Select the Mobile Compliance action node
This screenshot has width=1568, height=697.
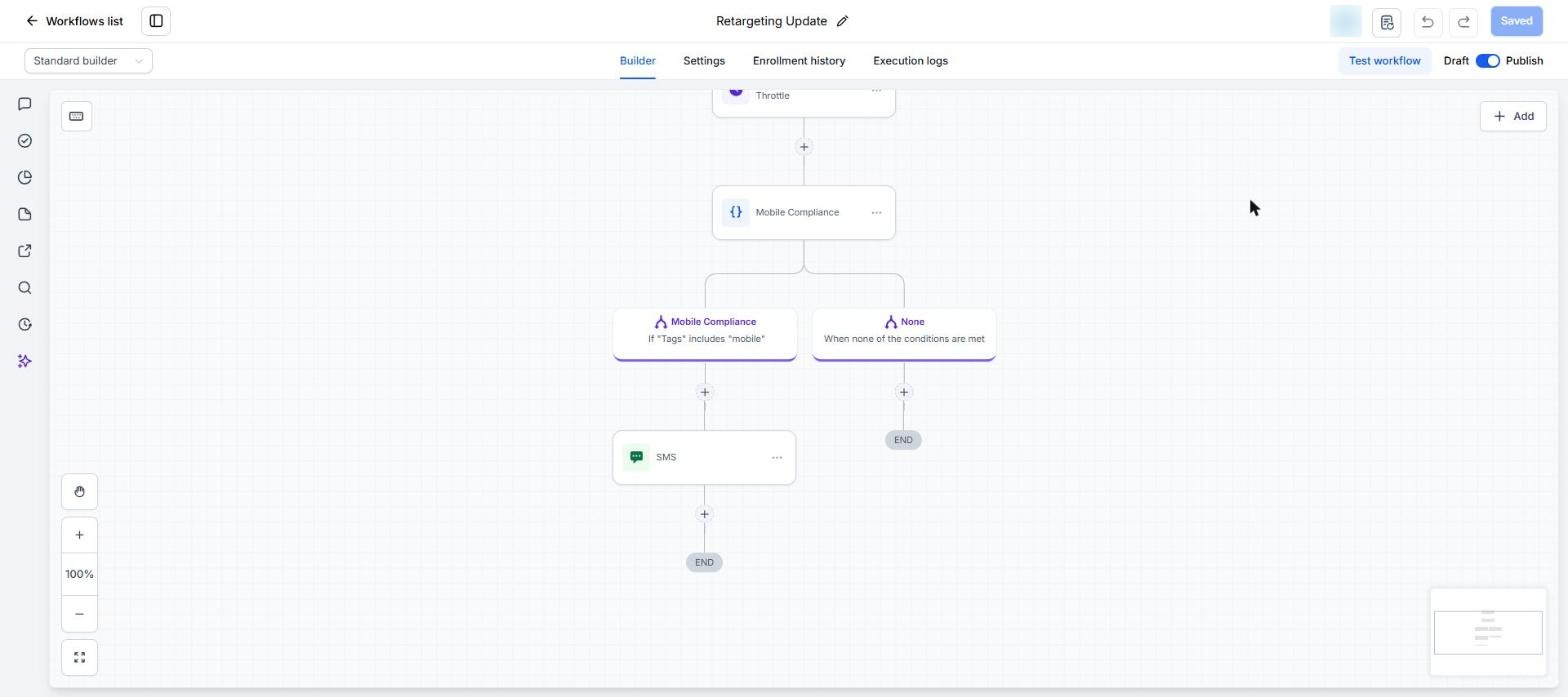803,212
